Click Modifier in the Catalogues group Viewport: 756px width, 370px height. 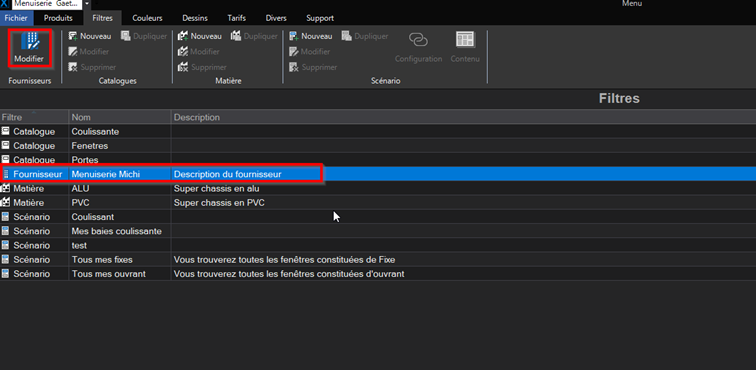tap(89, 52)
